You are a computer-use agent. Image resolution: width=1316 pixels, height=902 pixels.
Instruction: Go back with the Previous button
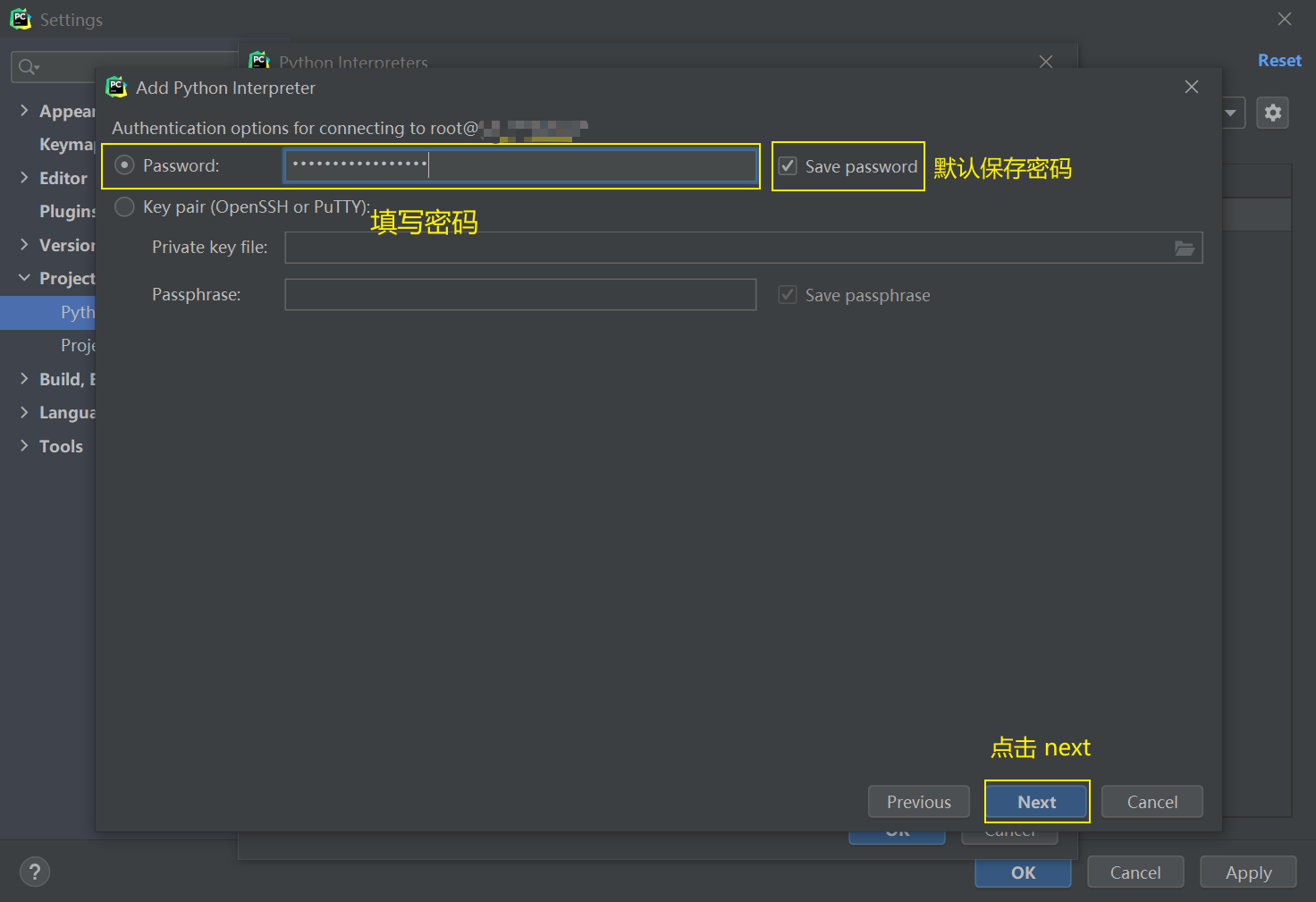point(918,802)
